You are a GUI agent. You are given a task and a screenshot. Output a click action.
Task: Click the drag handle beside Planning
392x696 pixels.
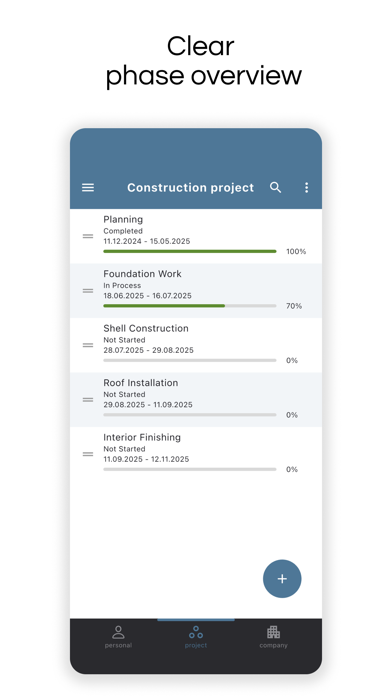(88, 236)
